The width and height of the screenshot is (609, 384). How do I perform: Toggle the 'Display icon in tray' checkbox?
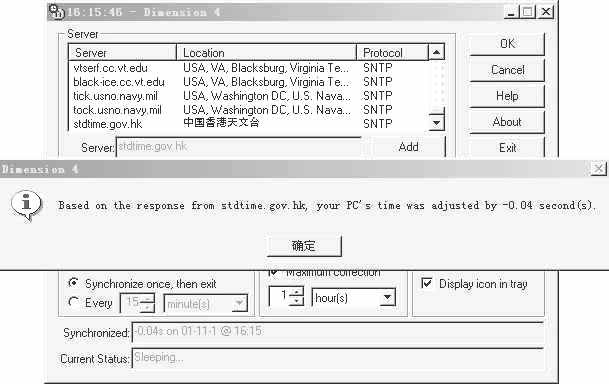(x=426, y=283)
